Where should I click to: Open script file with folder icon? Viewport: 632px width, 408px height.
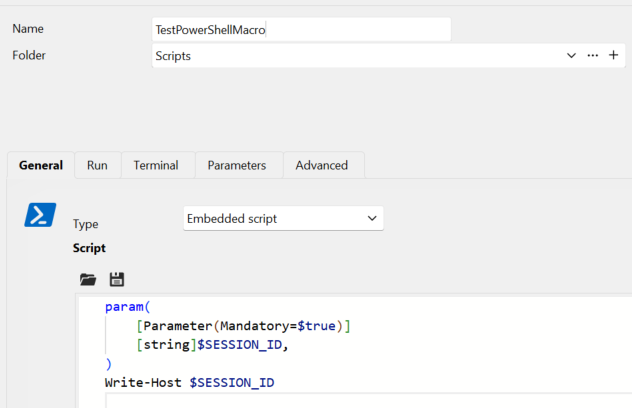point(88,279)
